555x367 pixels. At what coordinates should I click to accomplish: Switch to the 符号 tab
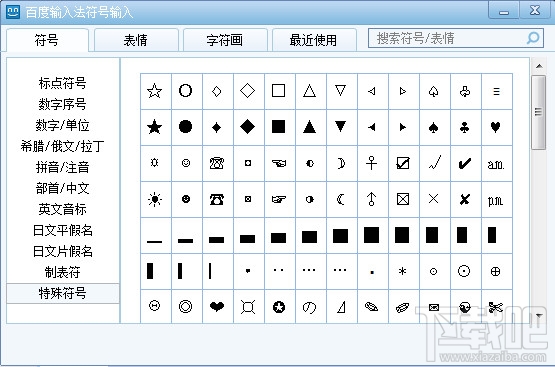click(x=47, y=40)
